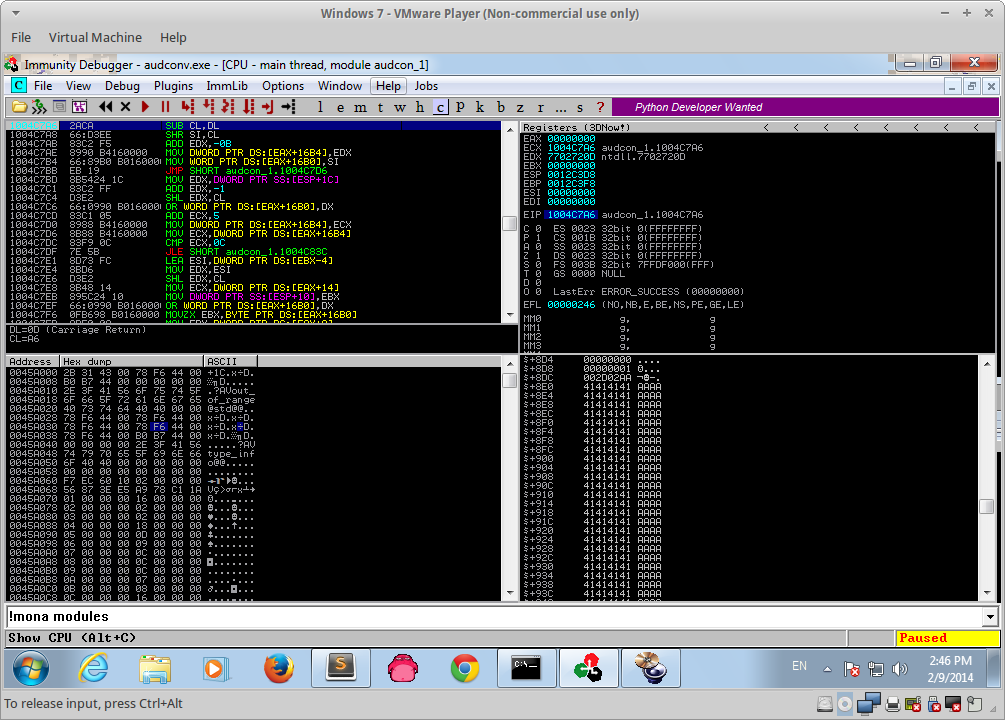
Task: Close program with the X toolbar icon
Action: 126,107
